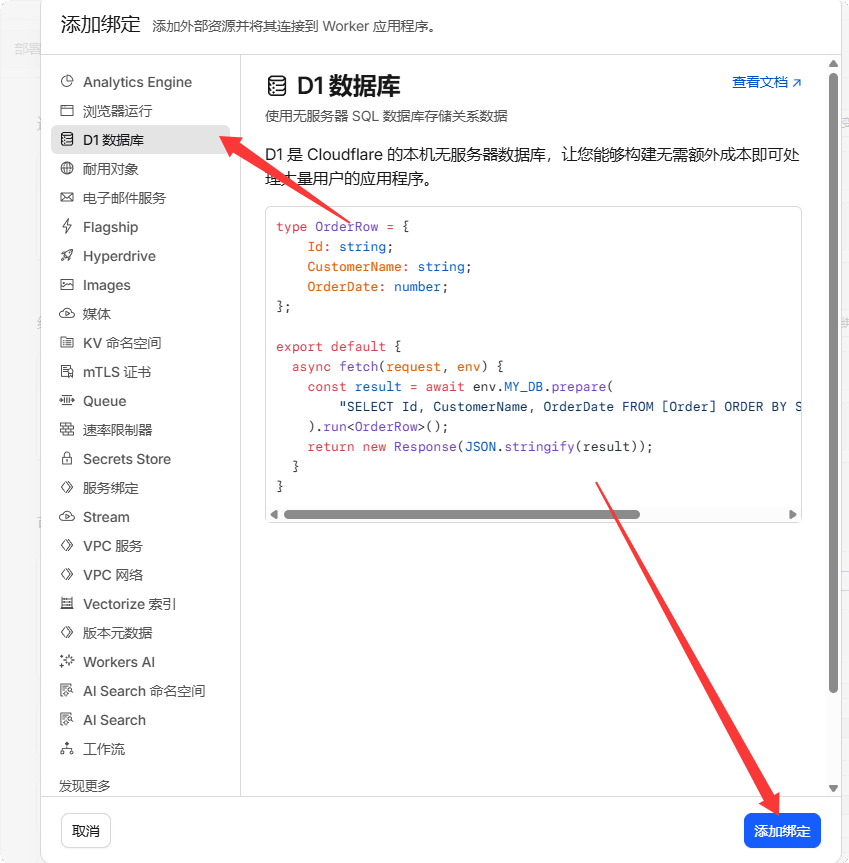Click the code block horizontal scrollbar
The height and width of the screenshot is (863, 849).
pyautogui.click(x=462, y=514)
